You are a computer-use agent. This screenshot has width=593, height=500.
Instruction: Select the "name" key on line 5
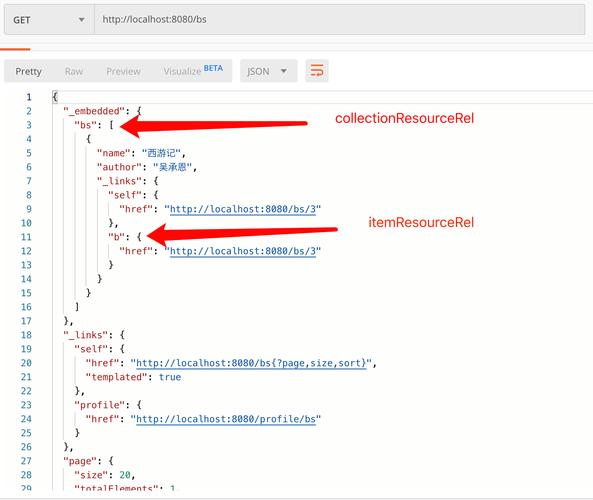click(x=114, y=153)
